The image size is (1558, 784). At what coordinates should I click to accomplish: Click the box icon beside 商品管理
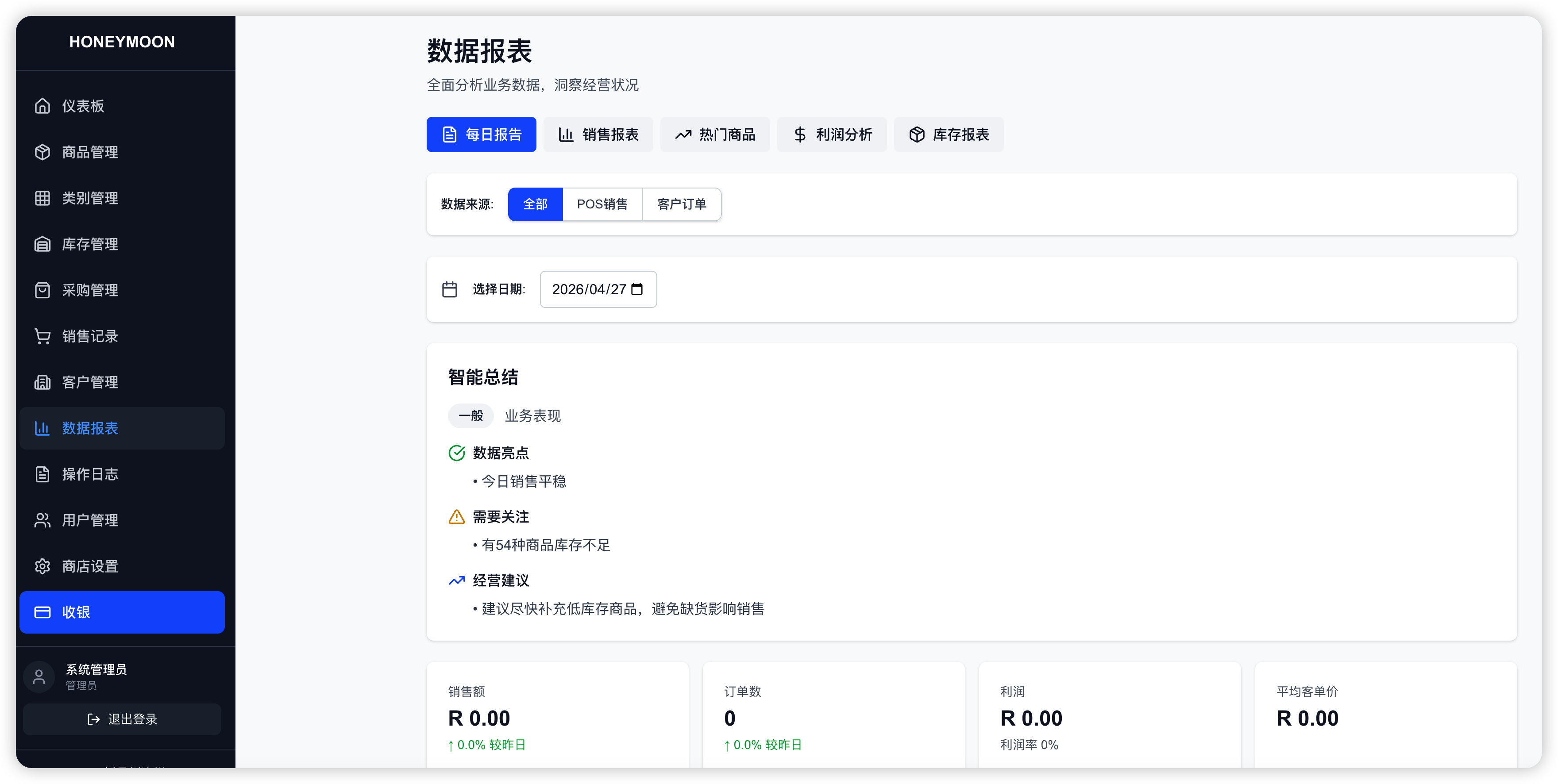[x=42, y=152]
